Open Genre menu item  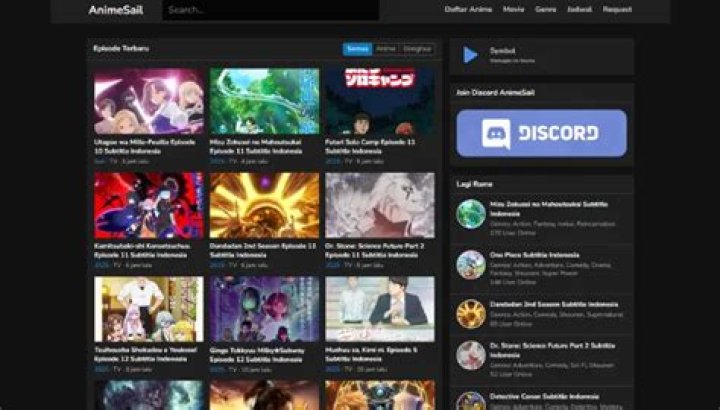tap(546, 9)
